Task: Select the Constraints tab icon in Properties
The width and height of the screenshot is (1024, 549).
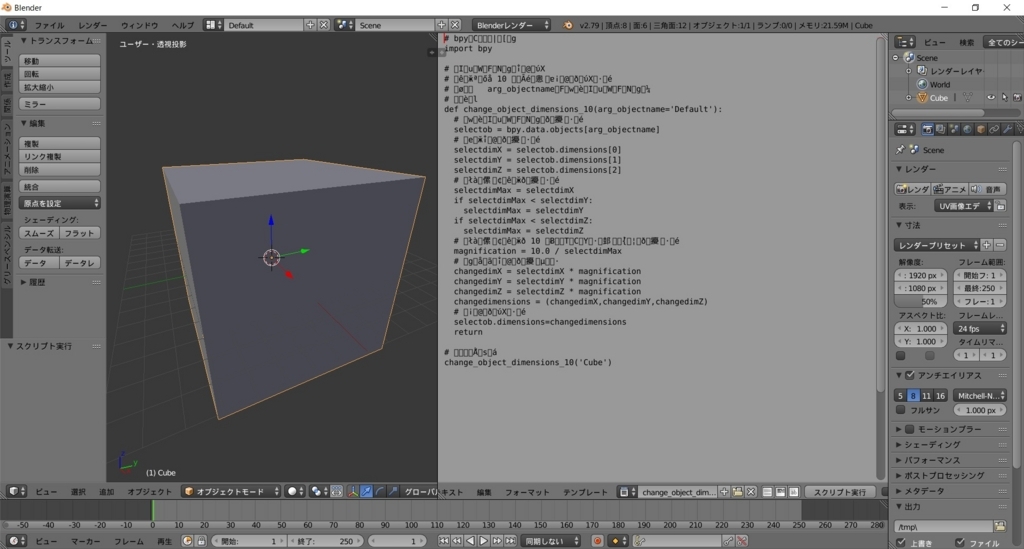Action: (x=994, y=129)
